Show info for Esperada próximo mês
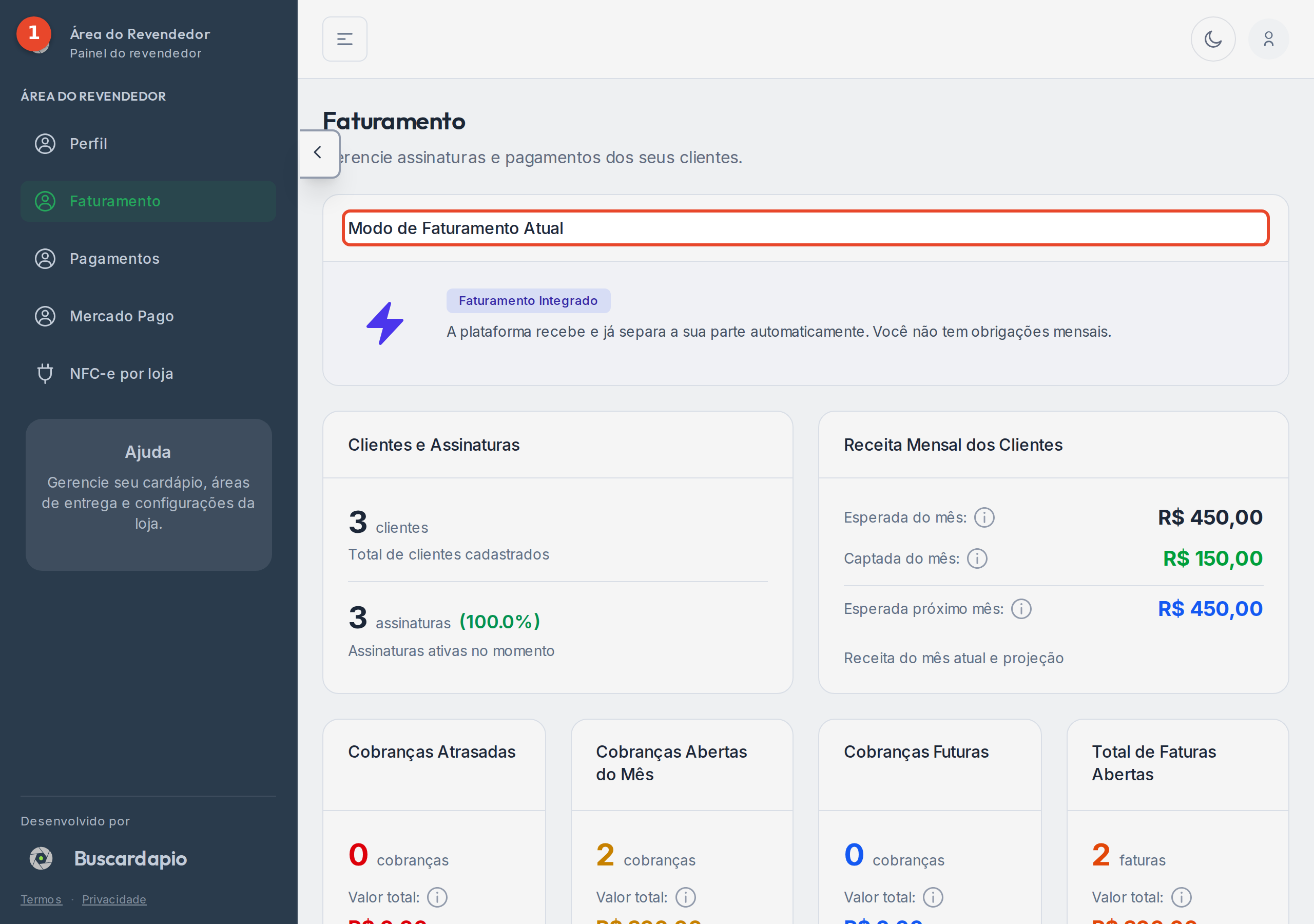 coord(1021,609)
